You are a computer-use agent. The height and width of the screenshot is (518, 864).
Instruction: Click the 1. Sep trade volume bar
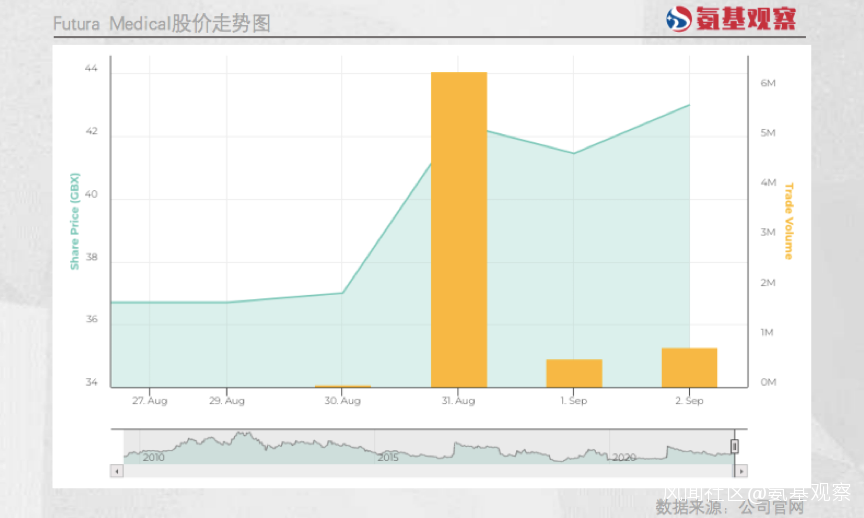point(574,373)
